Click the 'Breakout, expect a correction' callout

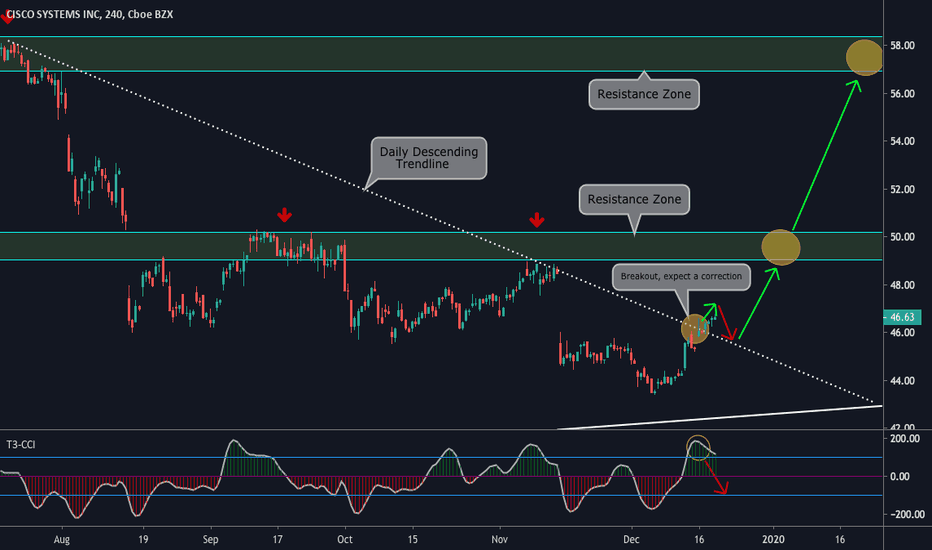click(x=681, y=276)
